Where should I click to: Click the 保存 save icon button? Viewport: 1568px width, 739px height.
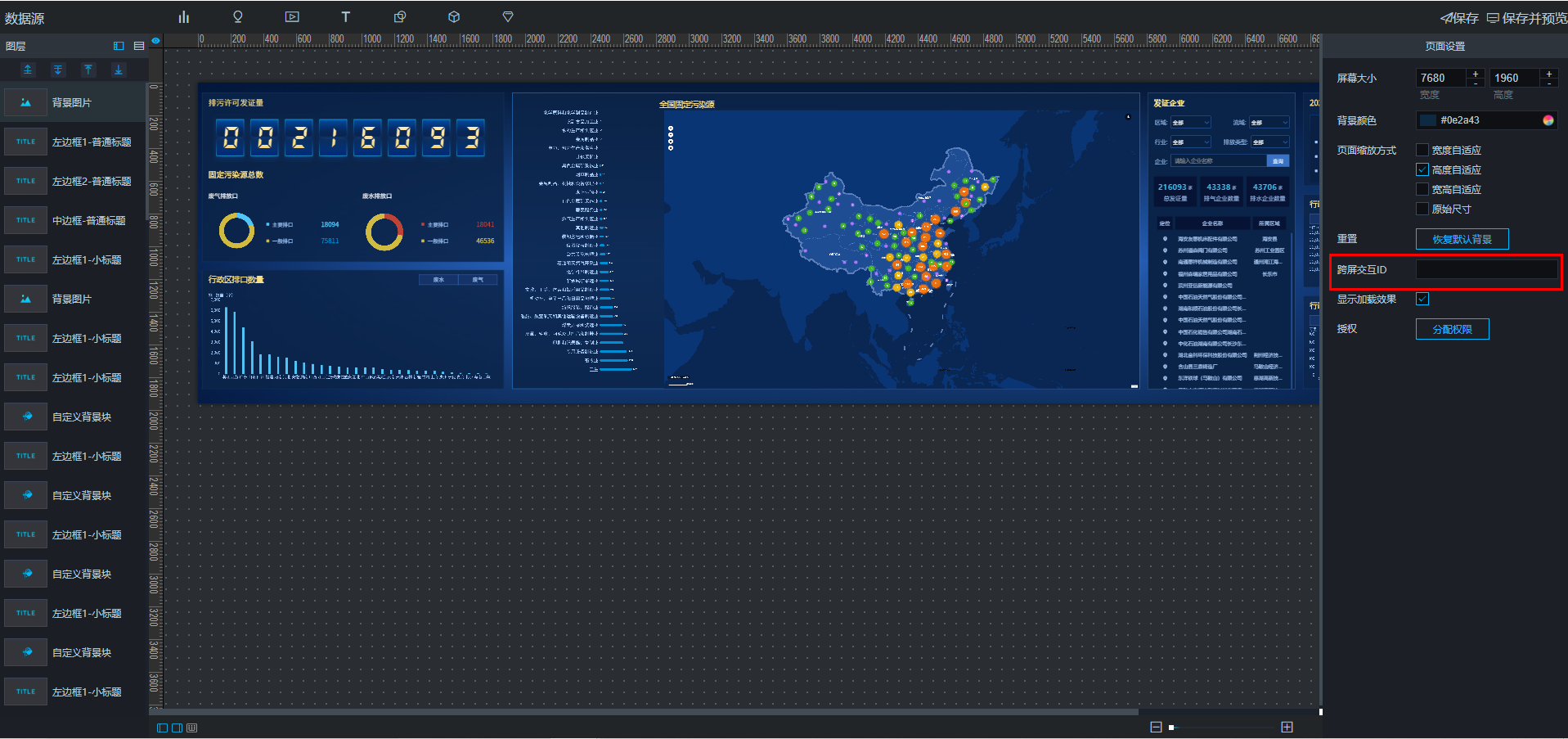(1459, 18)
